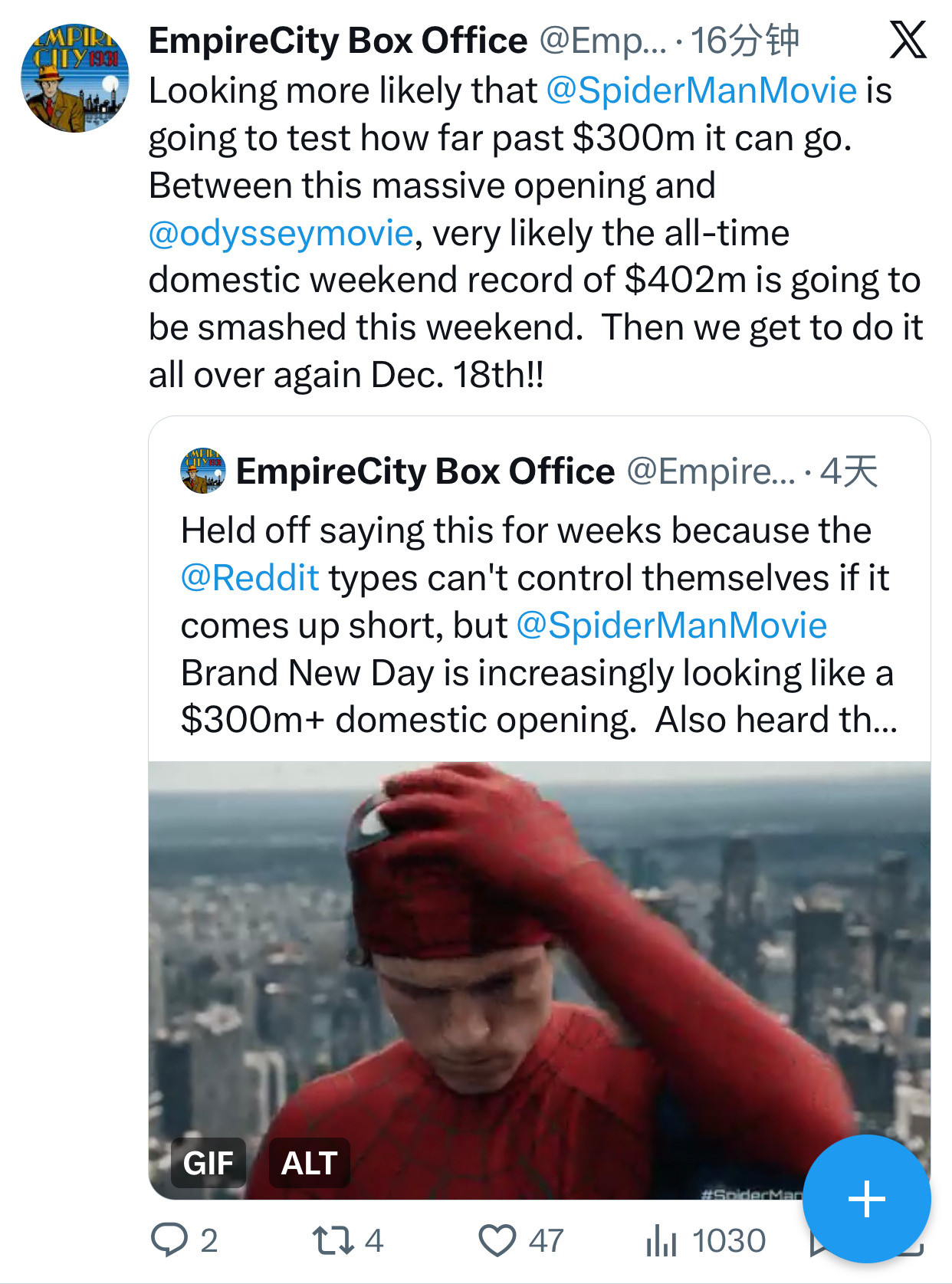Open quoted tweet's small avatar
The image size is (952, 1284).
click(x=203, y=471)
